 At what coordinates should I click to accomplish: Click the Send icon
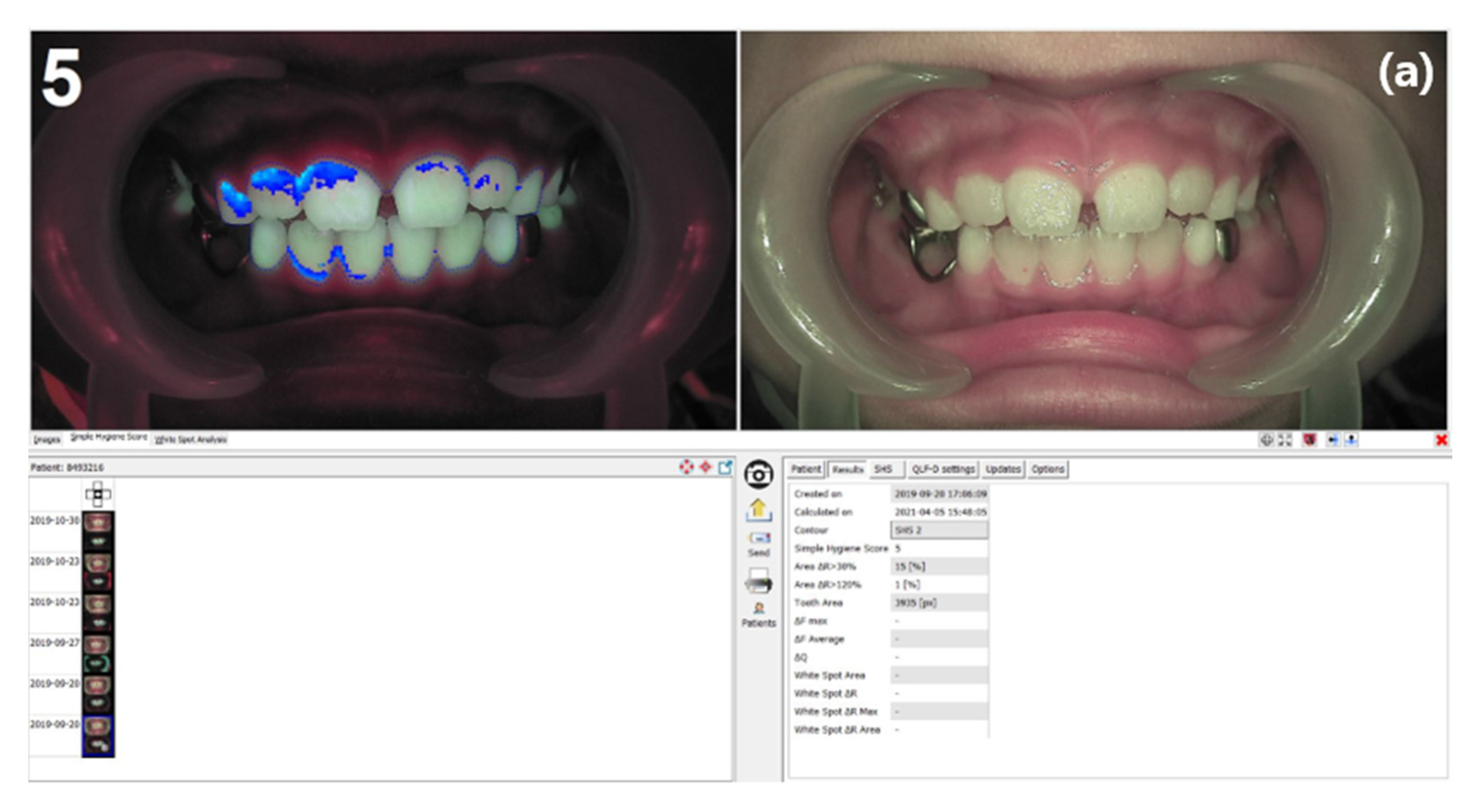click(x=759, y=539)
